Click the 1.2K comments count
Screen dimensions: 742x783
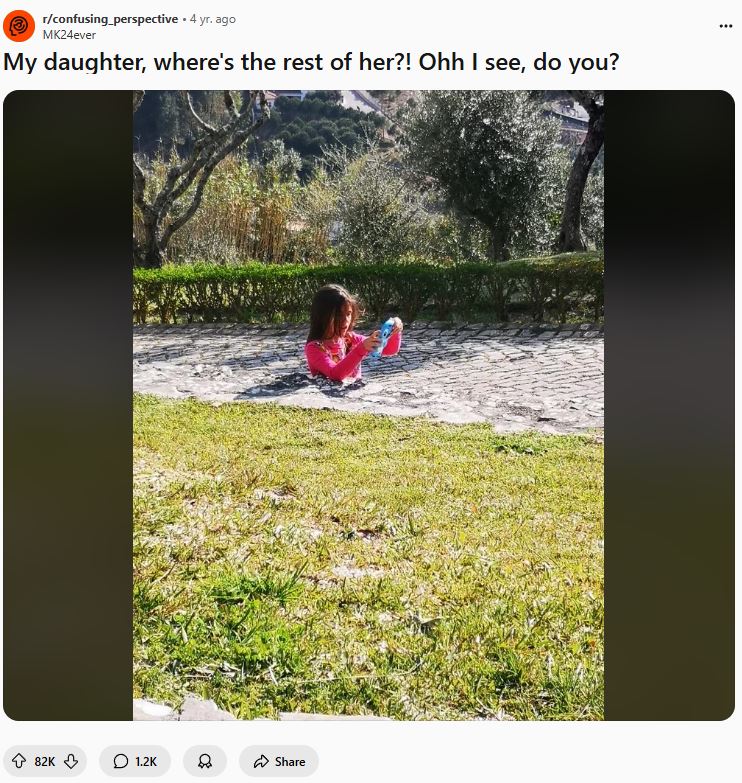click(x=146, y=762)
